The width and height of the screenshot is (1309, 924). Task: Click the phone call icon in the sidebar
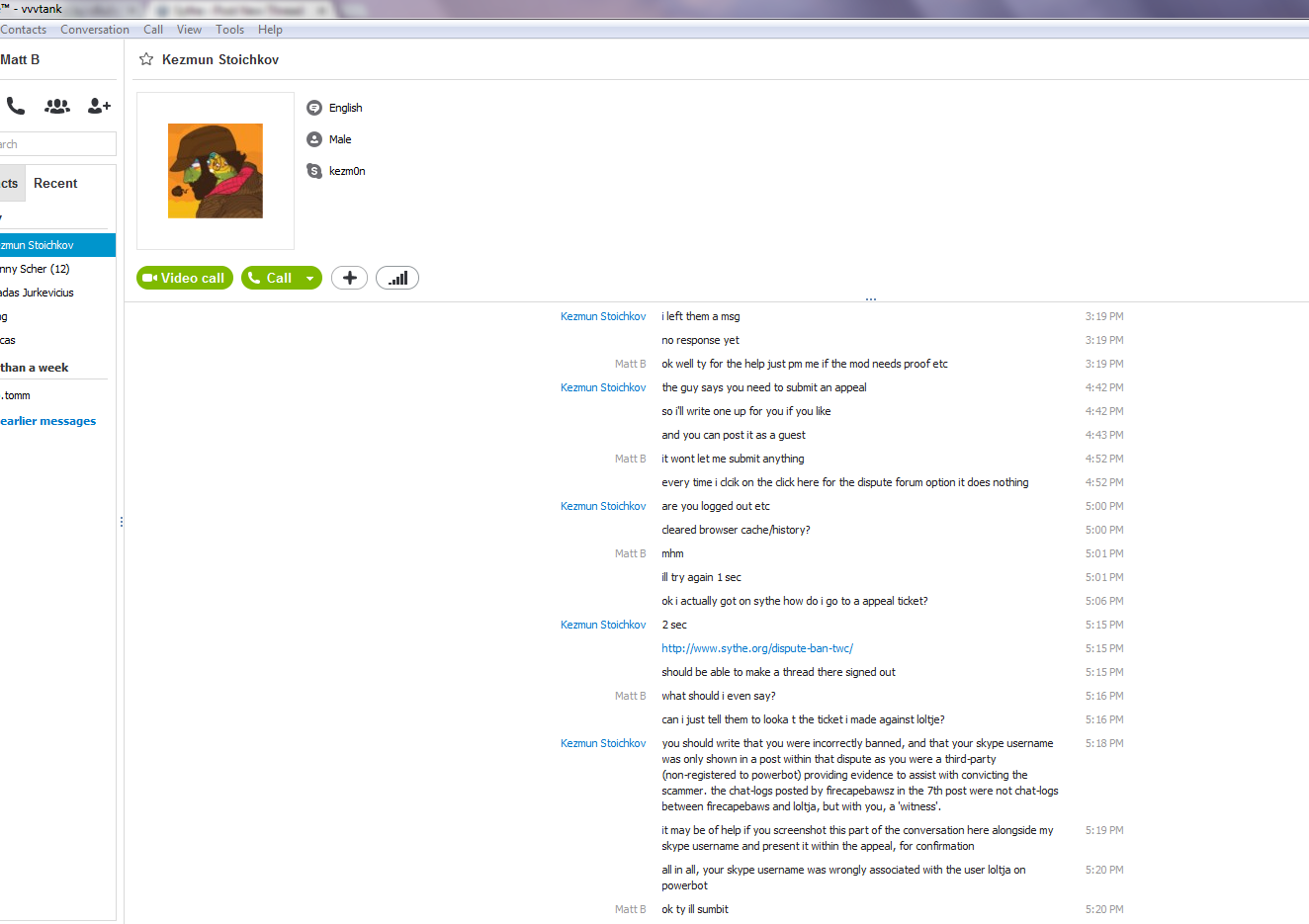(x=16, y=105)
